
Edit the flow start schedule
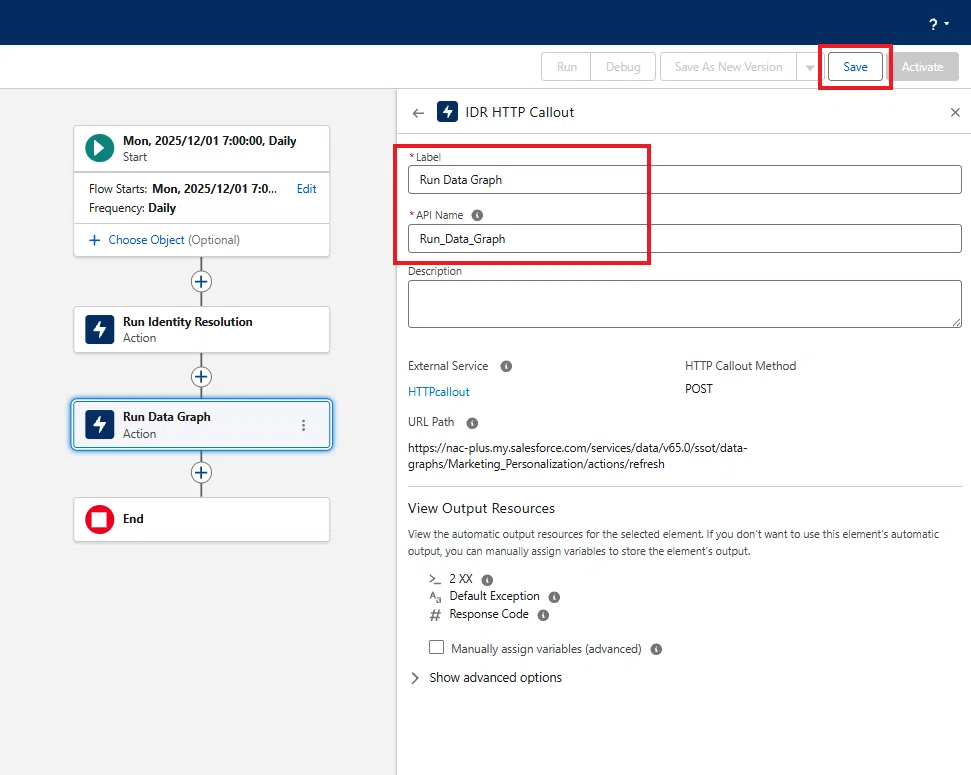click(x=307, y=189)
